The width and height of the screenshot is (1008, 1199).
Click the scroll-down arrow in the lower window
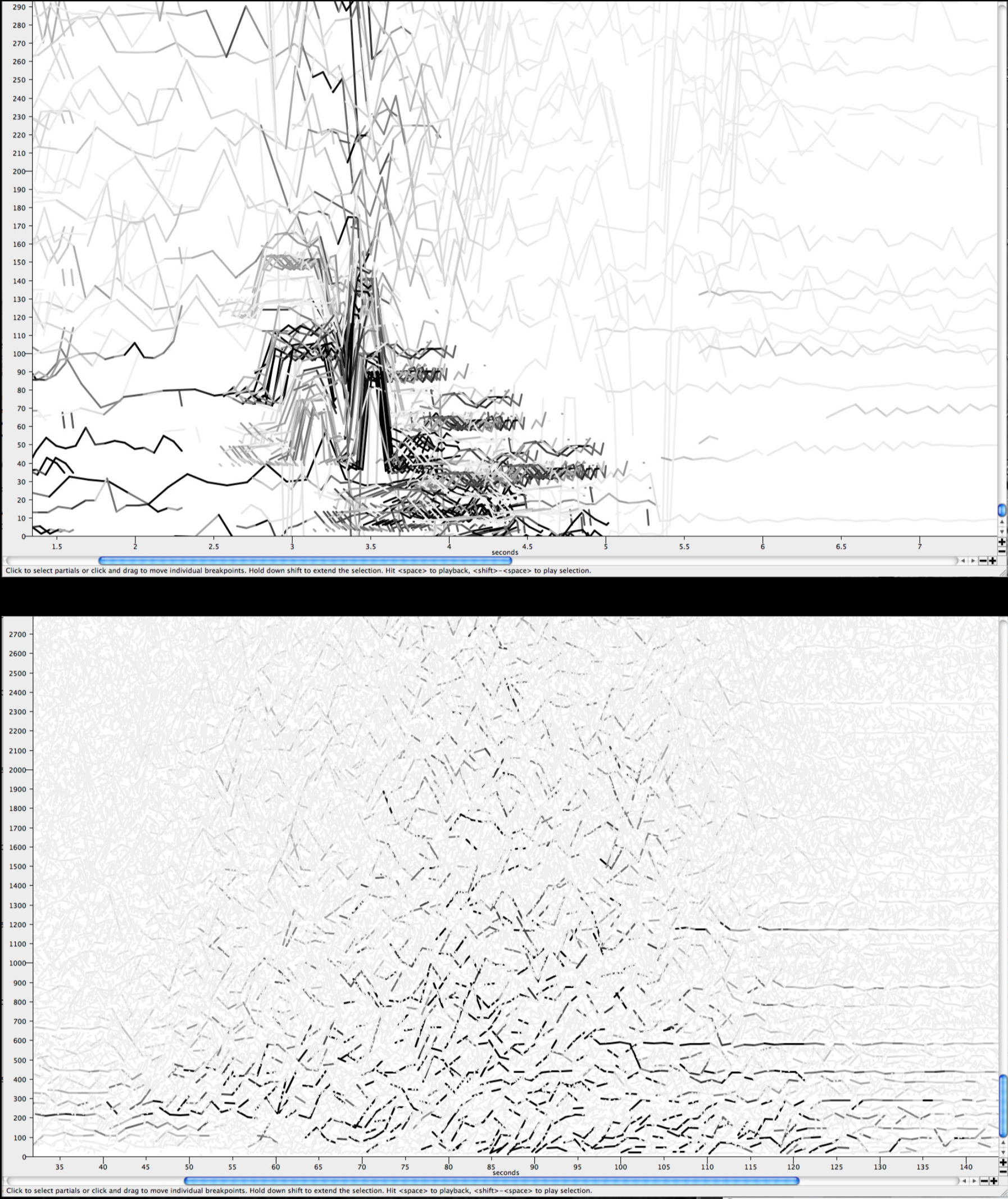pyautogui.click(x=1004, y=1153)
